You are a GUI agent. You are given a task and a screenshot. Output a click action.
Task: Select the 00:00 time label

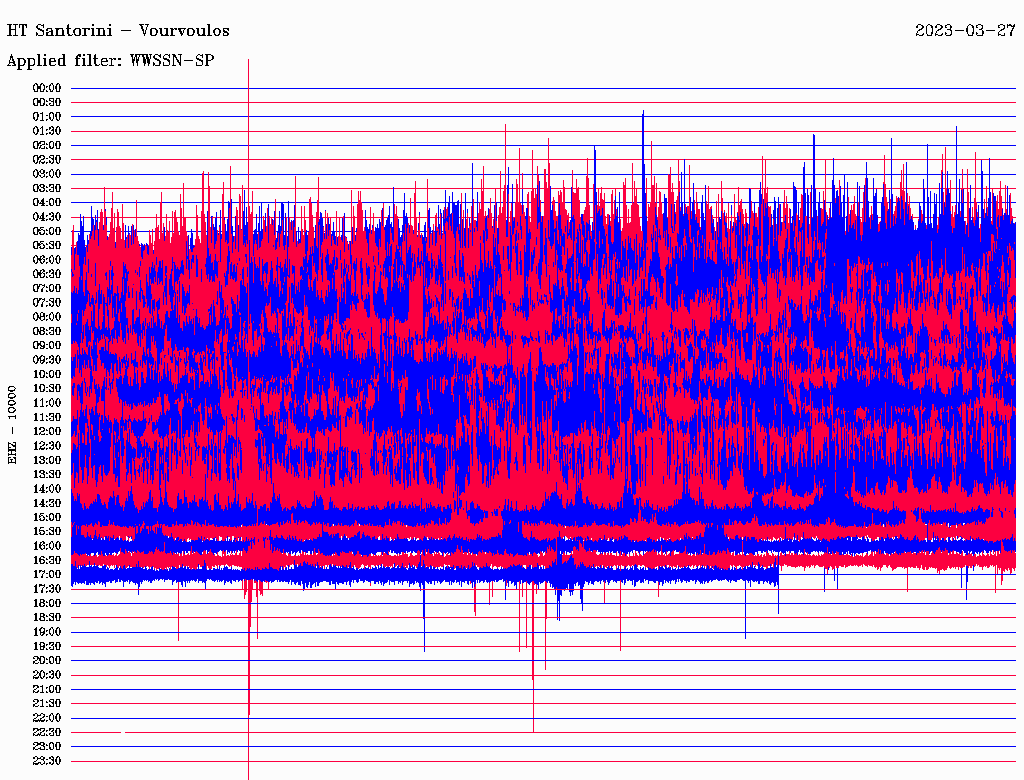click(x=47, y=88)
